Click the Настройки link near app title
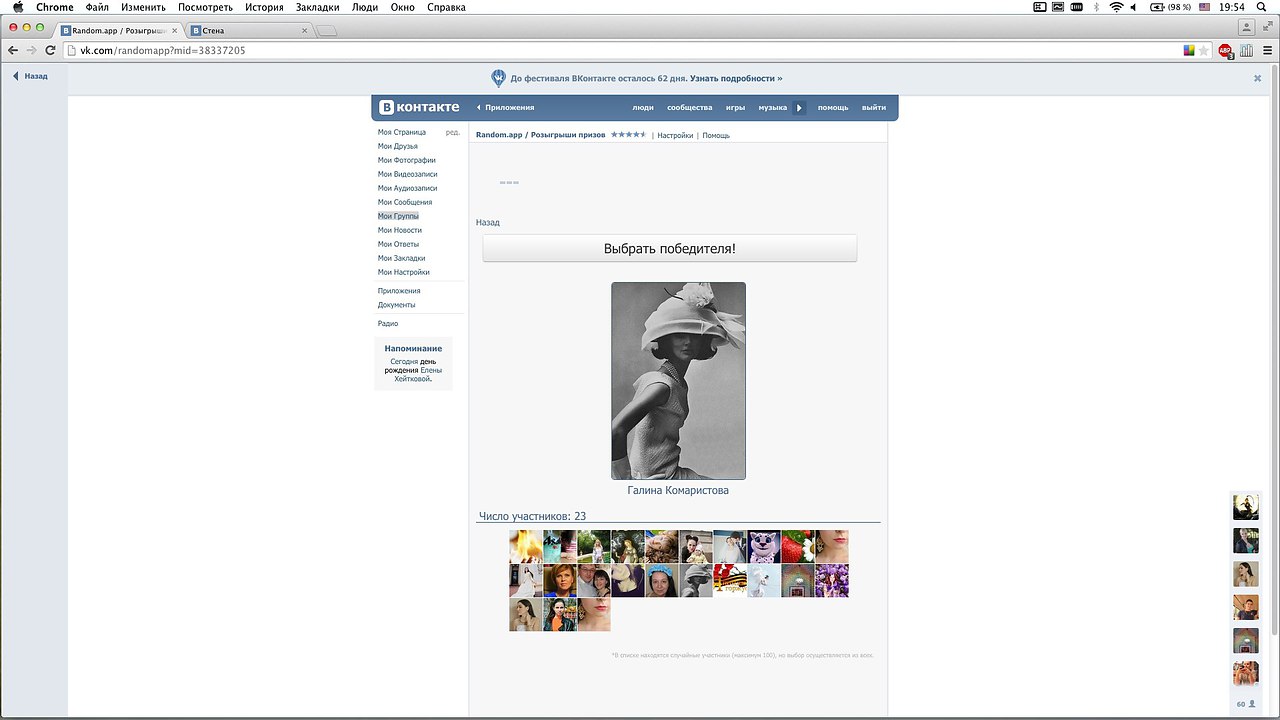1280x720 pixels. pos(675,135)
